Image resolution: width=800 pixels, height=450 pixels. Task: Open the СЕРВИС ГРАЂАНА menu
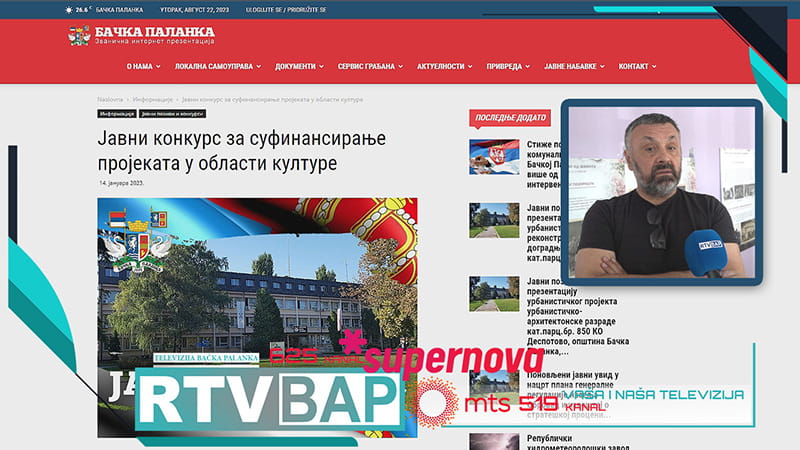coord(370,66)
